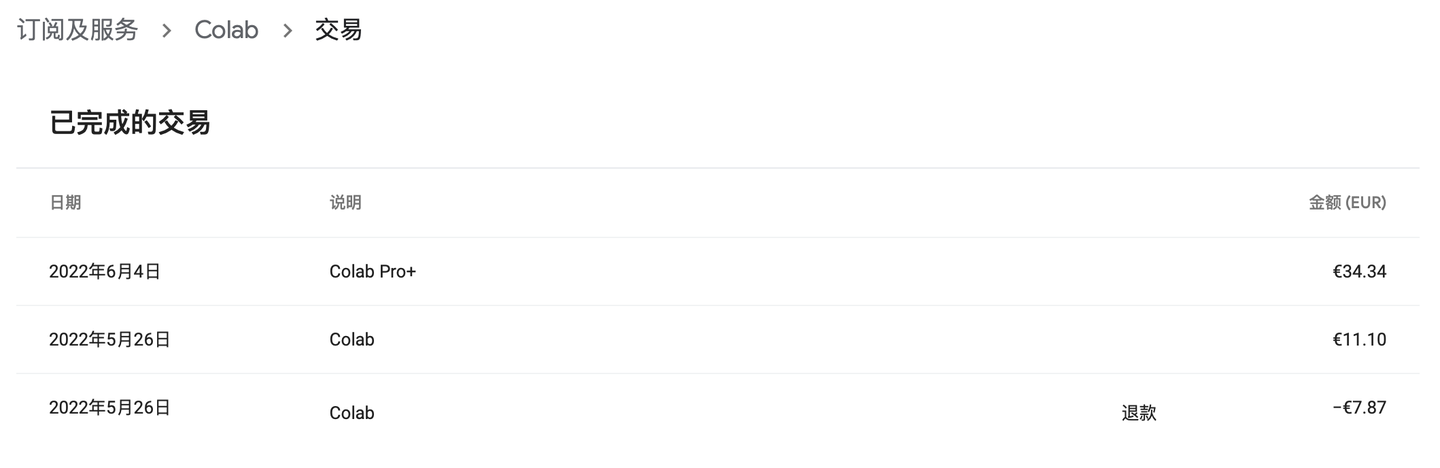Select date of the refunded transaction

[x=110, y=407]
